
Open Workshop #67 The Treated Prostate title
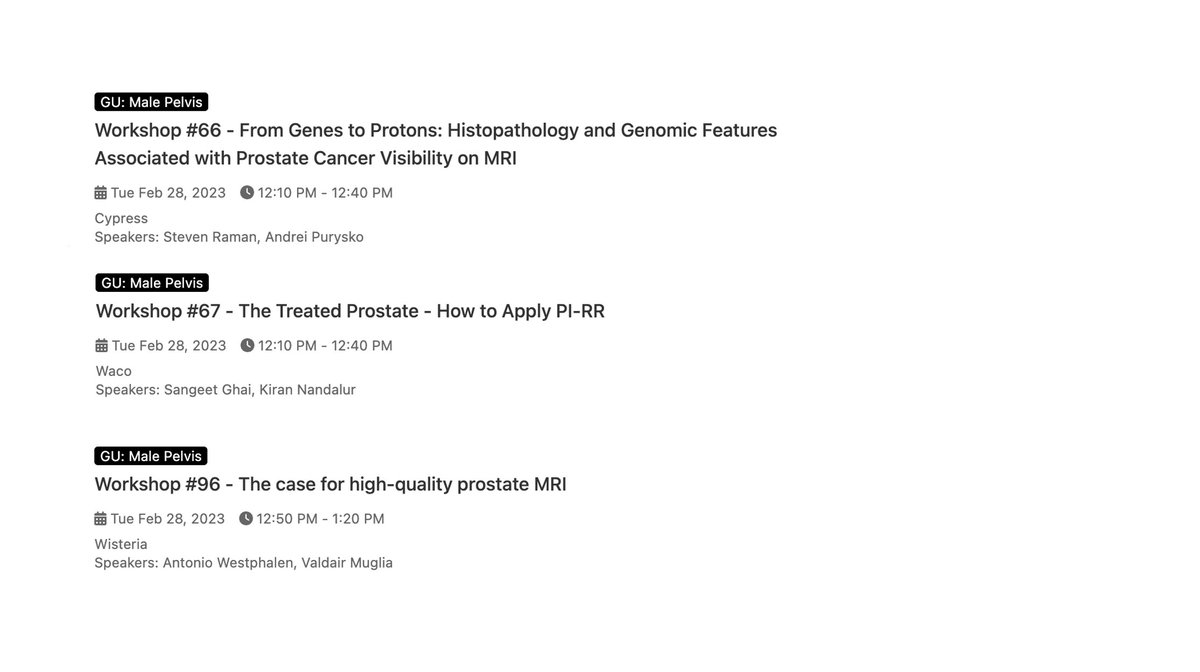[x=350, y=311]
